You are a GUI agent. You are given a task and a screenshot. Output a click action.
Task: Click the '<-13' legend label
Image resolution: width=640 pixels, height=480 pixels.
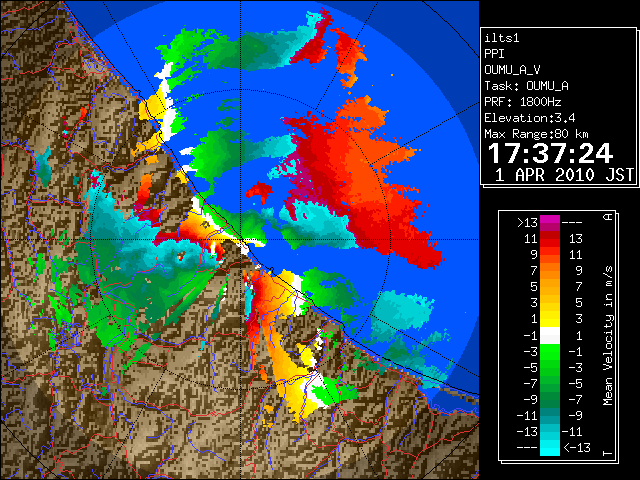pyautogui.click(x=577, y=447)
